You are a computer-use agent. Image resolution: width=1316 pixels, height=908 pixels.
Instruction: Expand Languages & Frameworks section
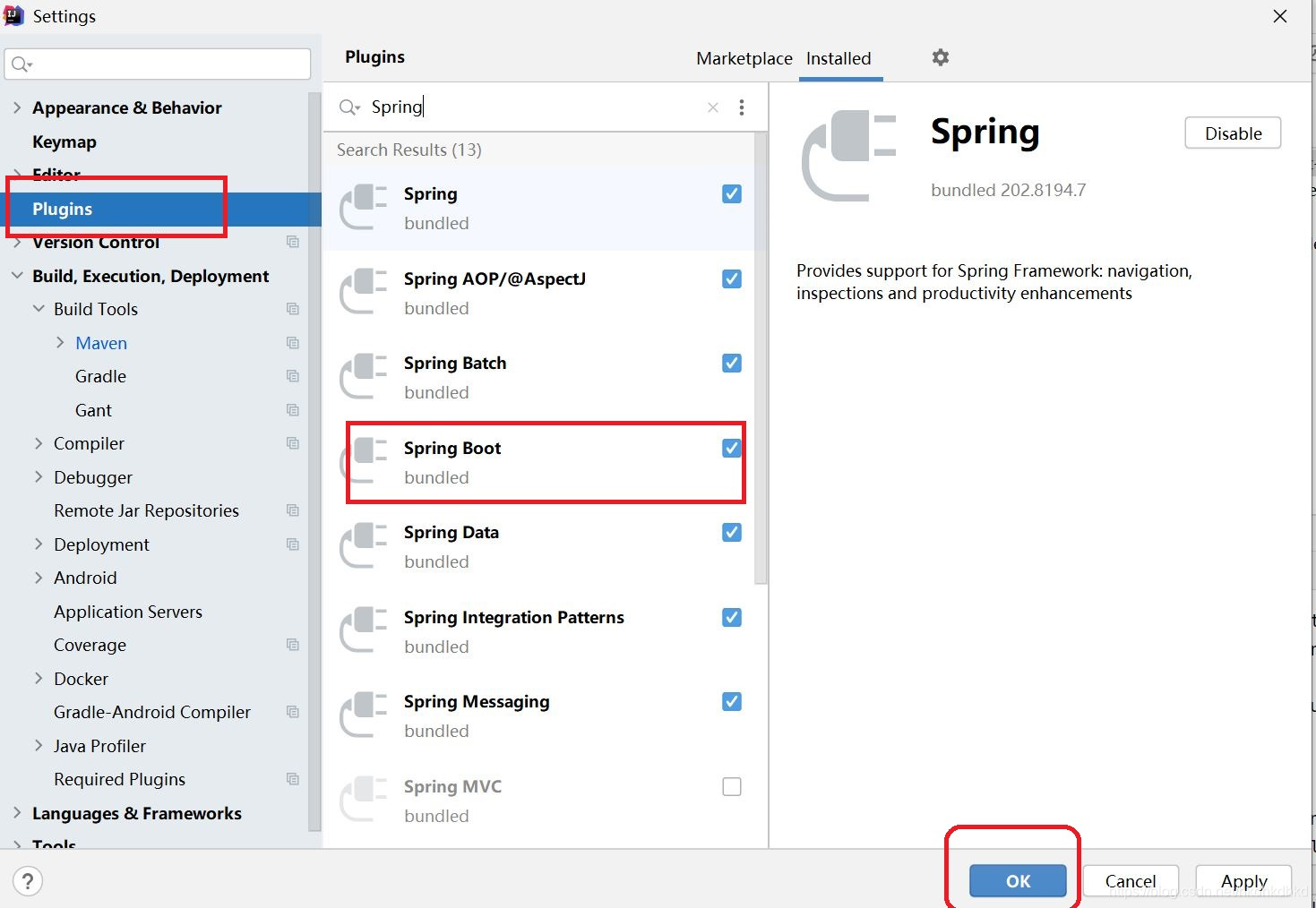(17, 813)
